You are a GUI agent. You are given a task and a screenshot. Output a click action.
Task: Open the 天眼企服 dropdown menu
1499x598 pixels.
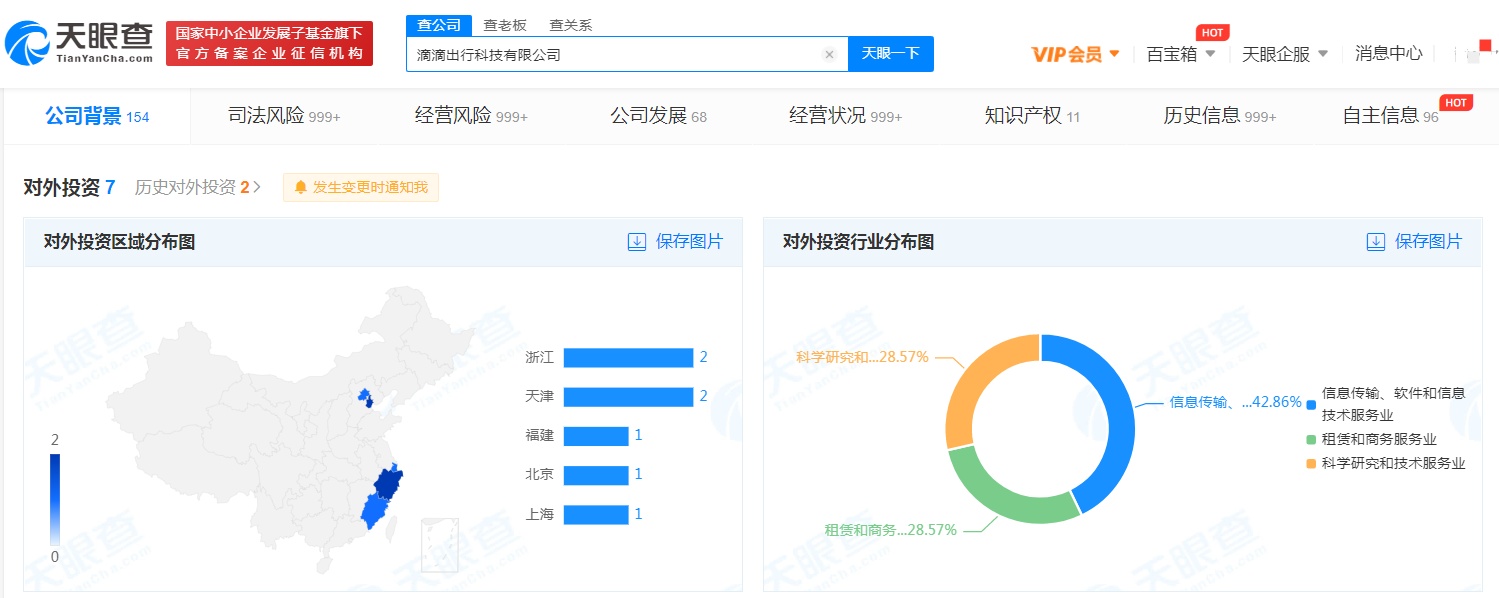tap(1285, 54)
